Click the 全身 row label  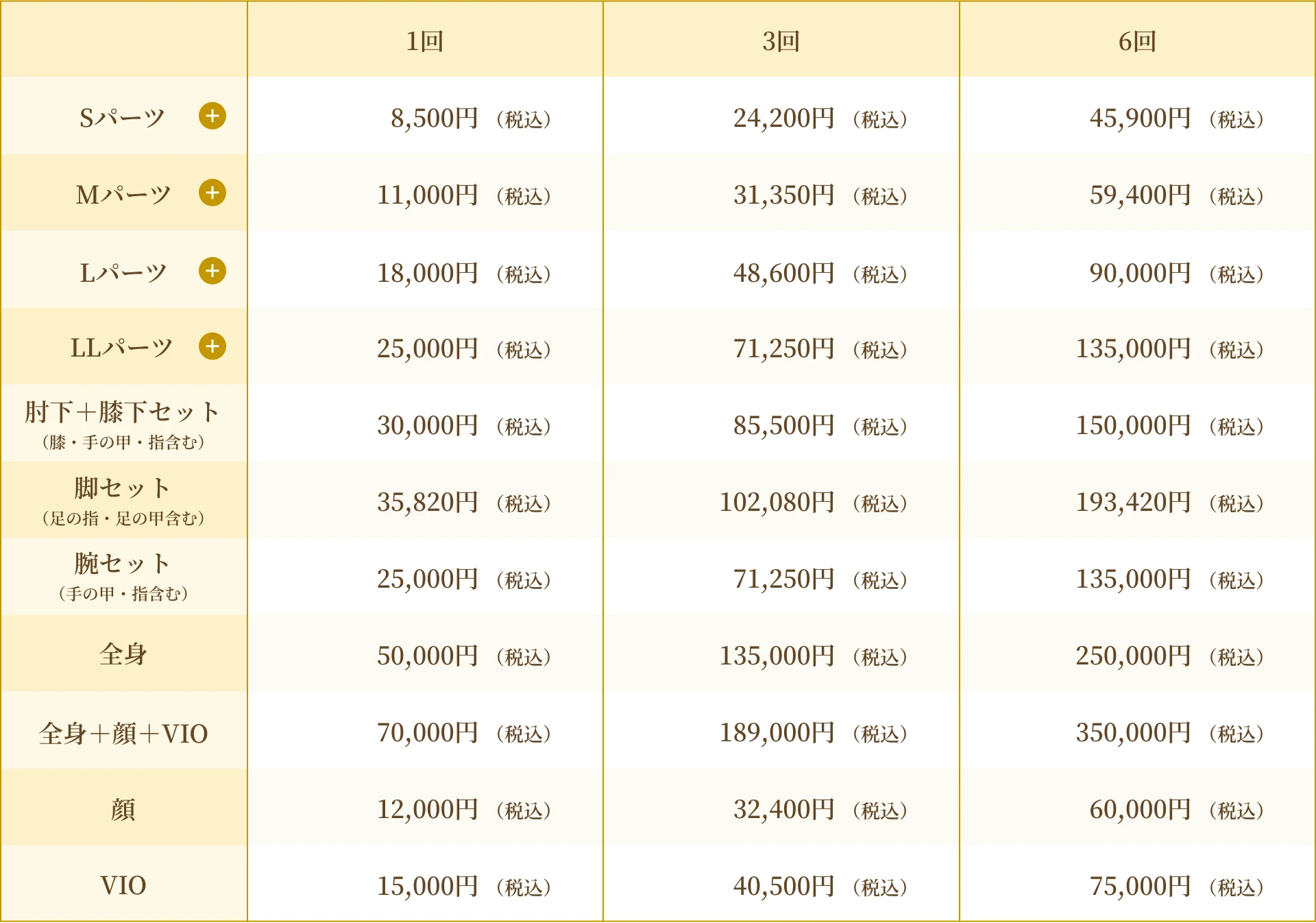tap(123, 654)
